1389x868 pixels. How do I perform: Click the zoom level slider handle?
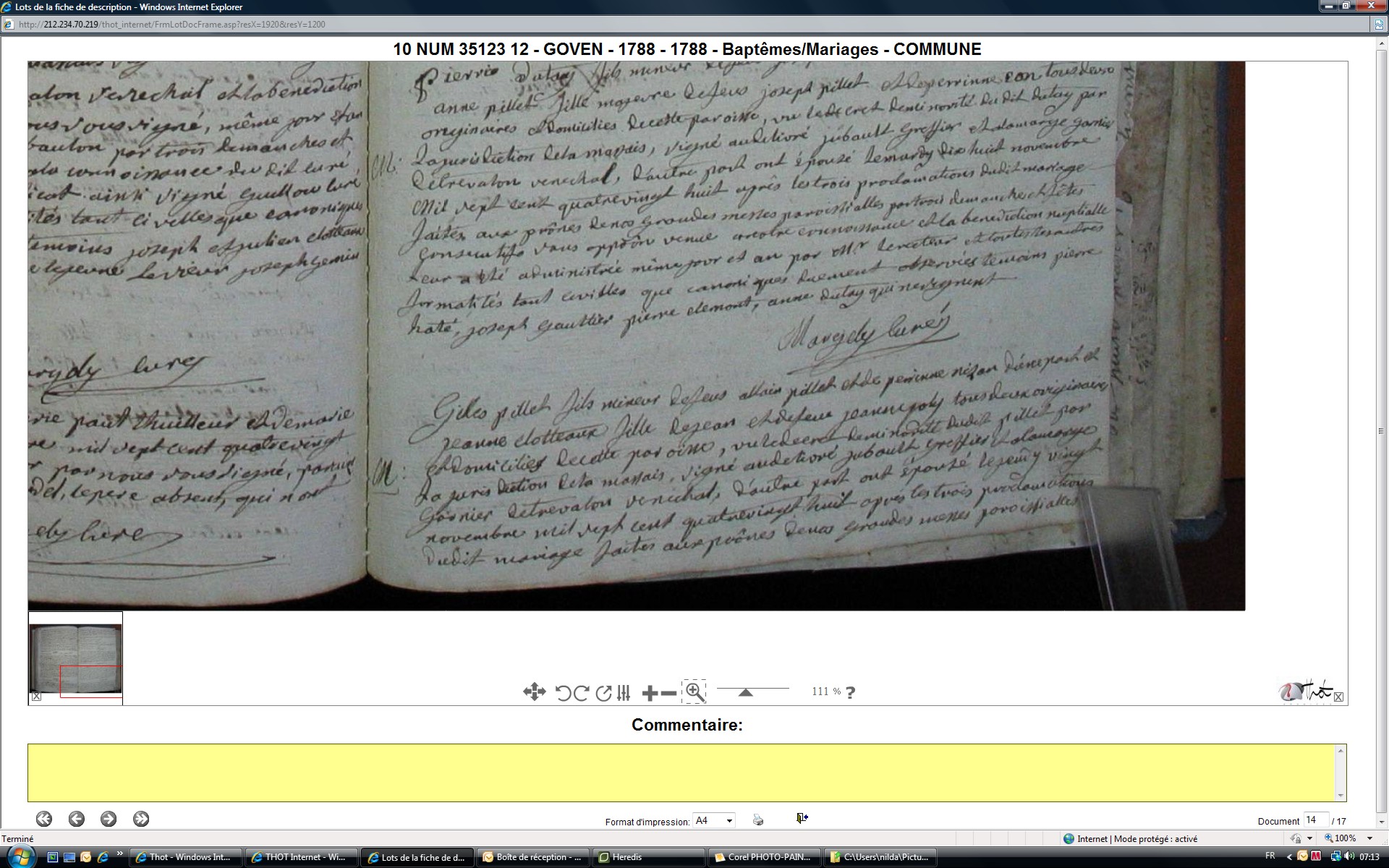click(745, 692)
